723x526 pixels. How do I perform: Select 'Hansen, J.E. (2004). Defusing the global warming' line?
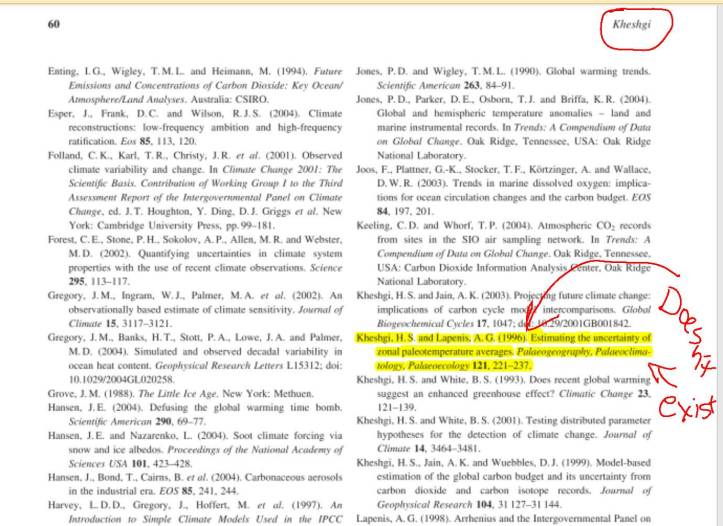(x=195, y=408)
